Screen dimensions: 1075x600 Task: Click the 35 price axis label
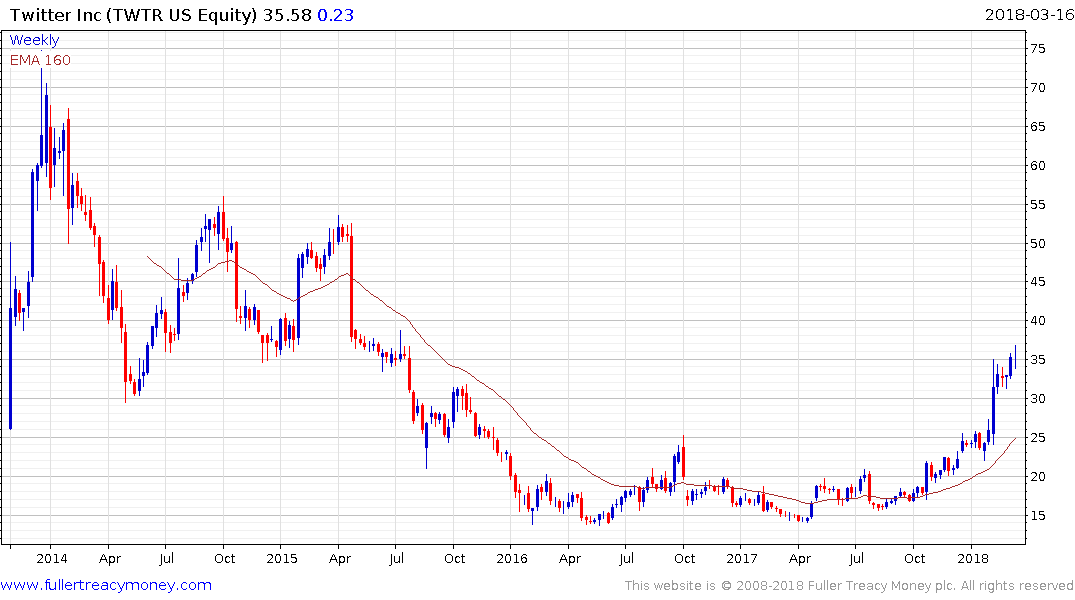point(1037,360)
